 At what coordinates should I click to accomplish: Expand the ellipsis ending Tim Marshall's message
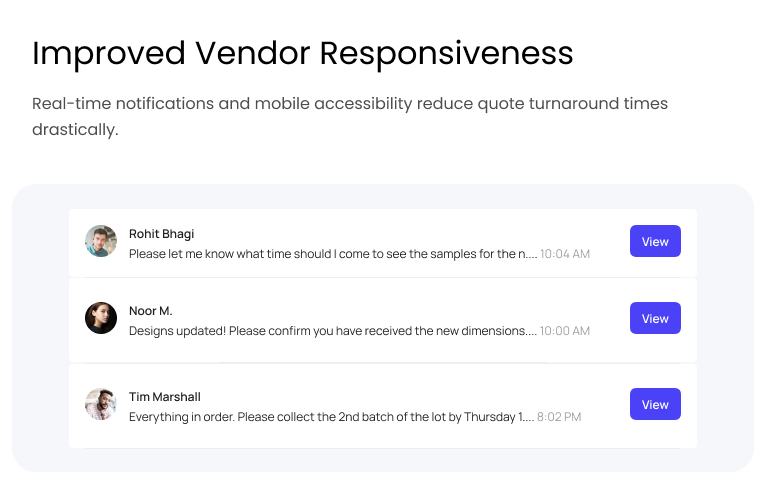[528, 418]
